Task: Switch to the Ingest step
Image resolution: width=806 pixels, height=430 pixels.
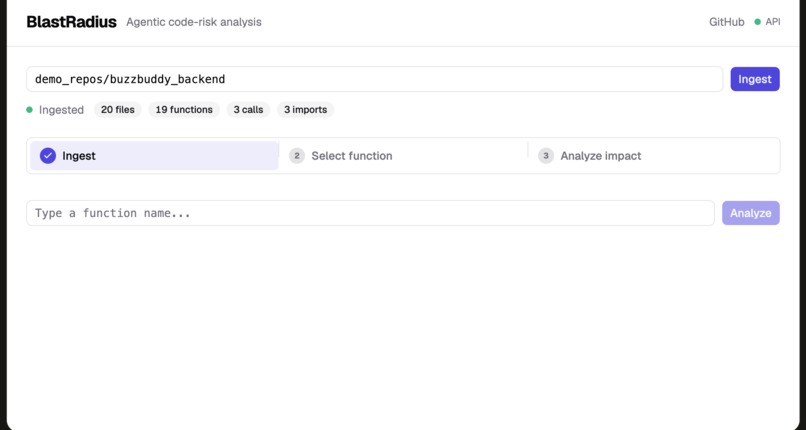Action: pos(154,156)
